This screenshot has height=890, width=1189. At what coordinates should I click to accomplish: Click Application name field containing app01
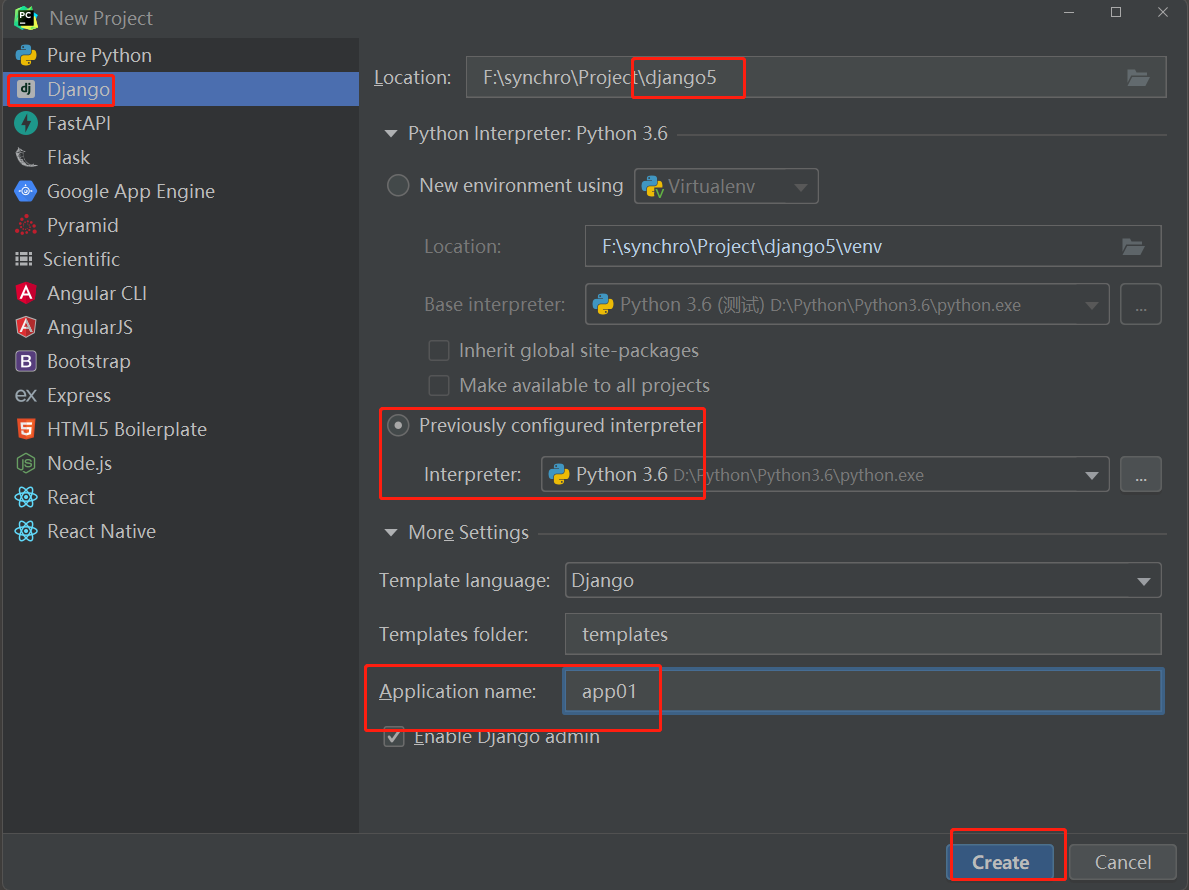[863, 691]
